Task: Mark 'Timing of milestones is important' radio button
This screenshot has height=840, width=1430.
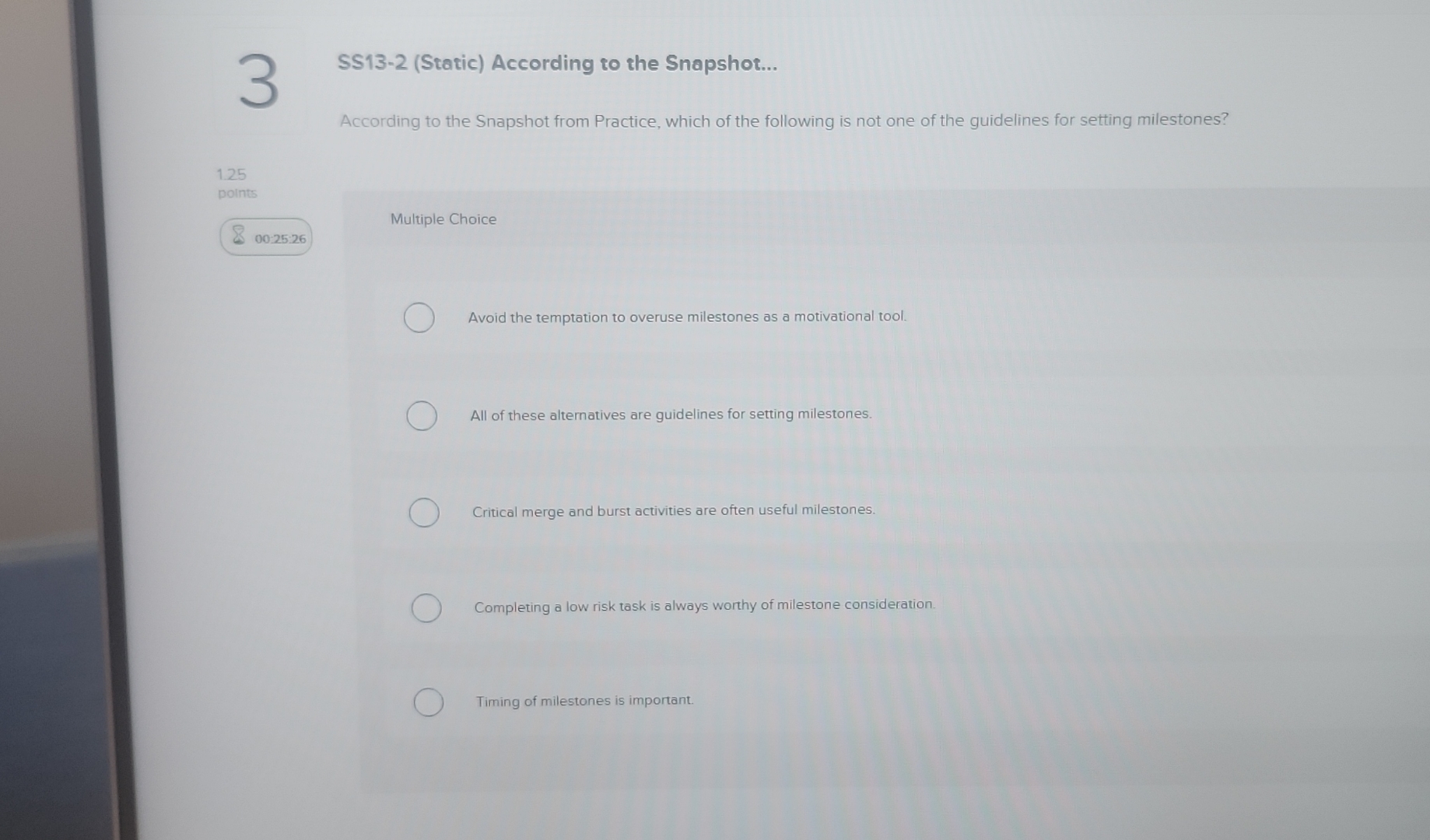Action: 429,702
